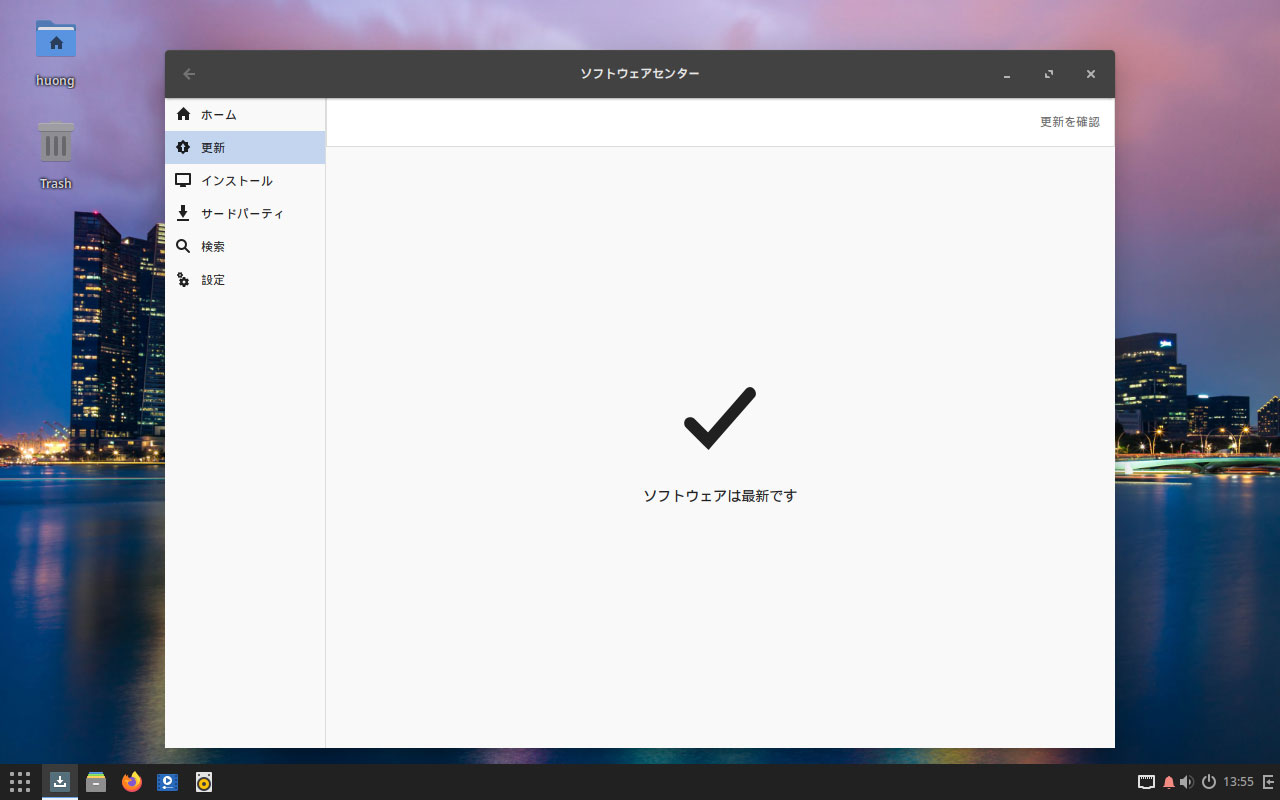Open the video player from the taskbar

(168, 782)
